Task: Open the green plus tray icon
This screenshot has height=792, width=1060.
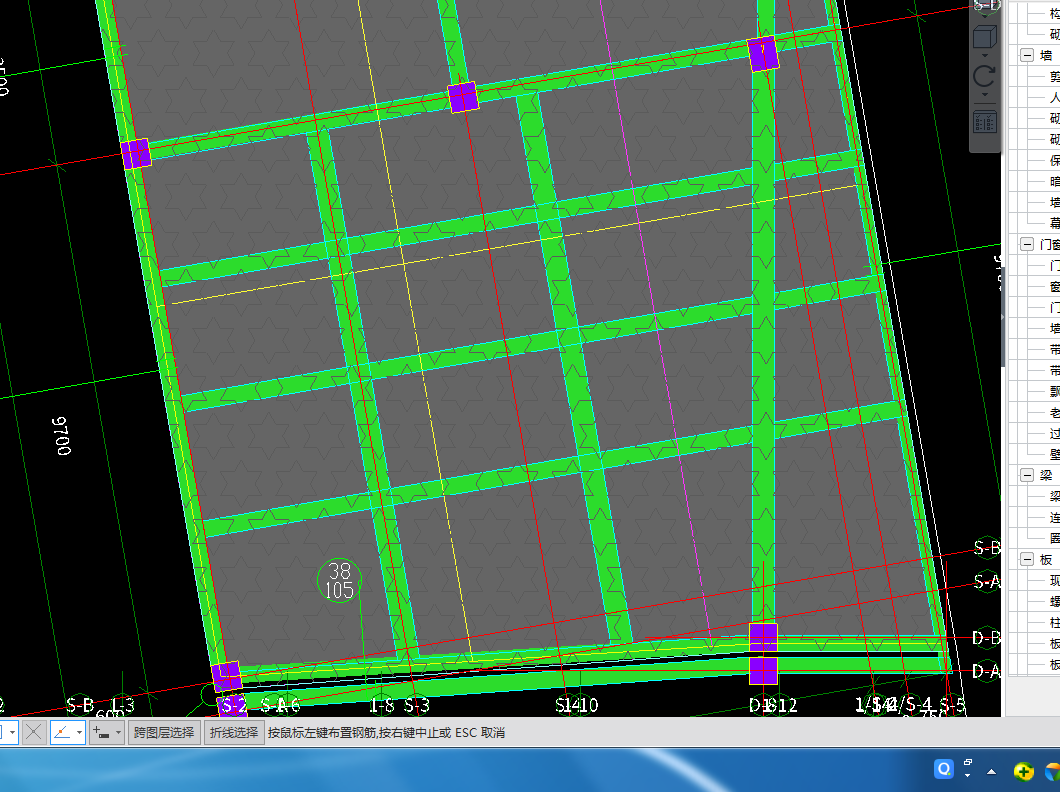Action: tap(1023, 771)
